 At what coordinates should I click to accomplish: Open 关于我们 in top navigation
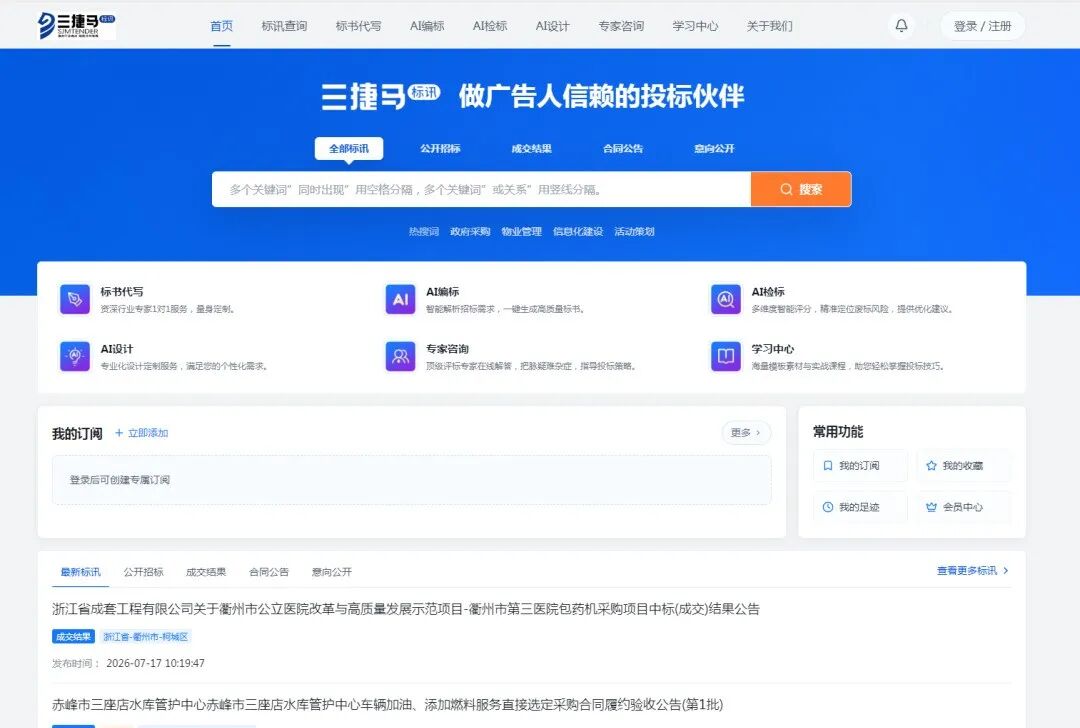769,26
